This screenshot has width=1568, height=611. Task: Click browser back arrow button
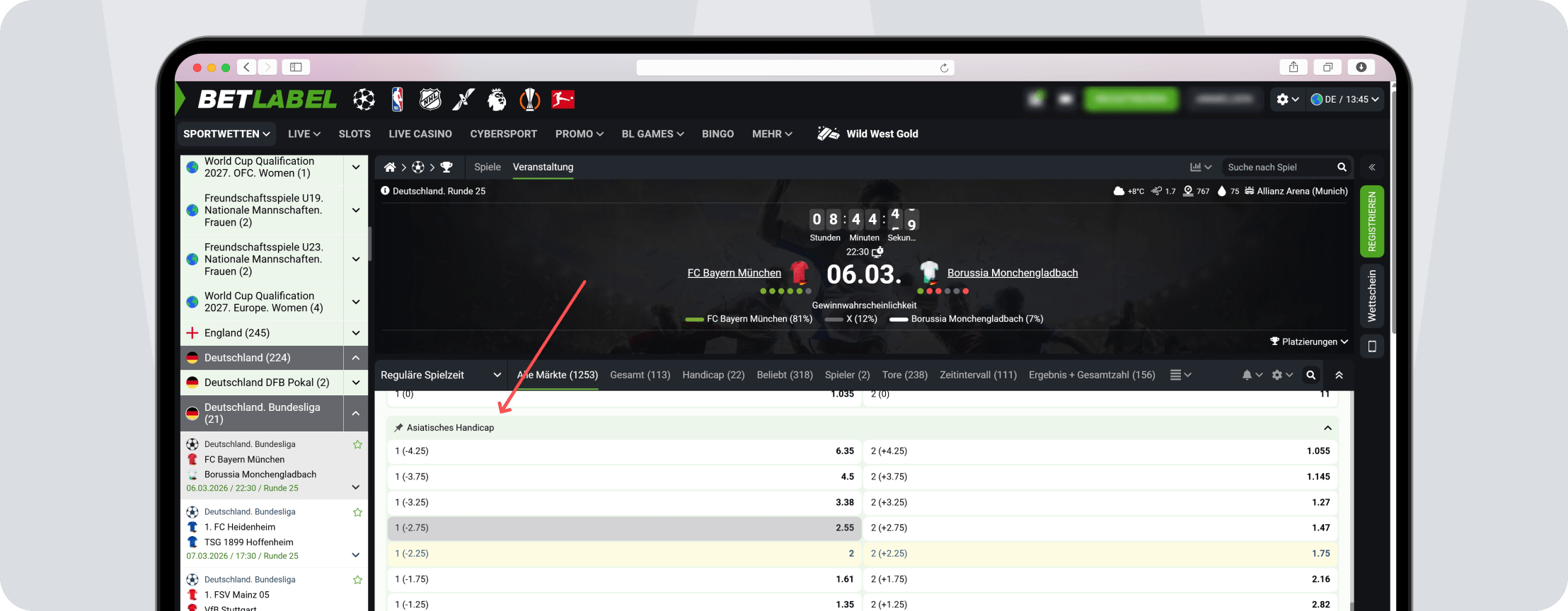(x=246, y=67)
